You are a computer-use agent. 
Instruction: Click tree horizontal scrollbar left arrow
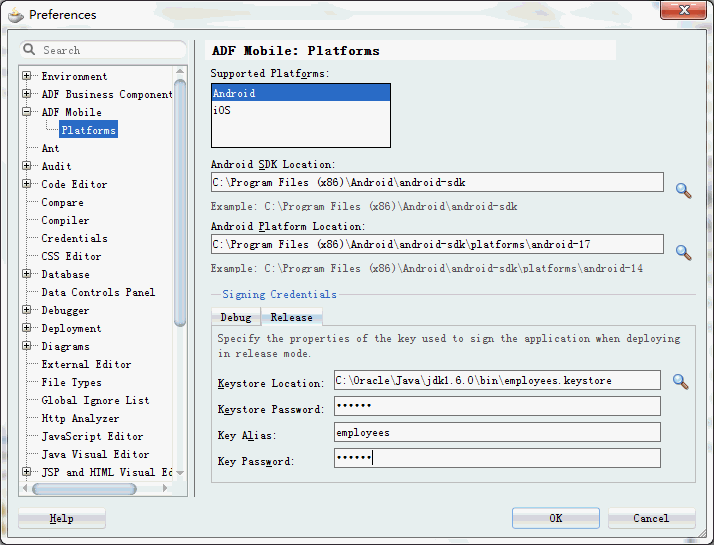pos(25,488)
